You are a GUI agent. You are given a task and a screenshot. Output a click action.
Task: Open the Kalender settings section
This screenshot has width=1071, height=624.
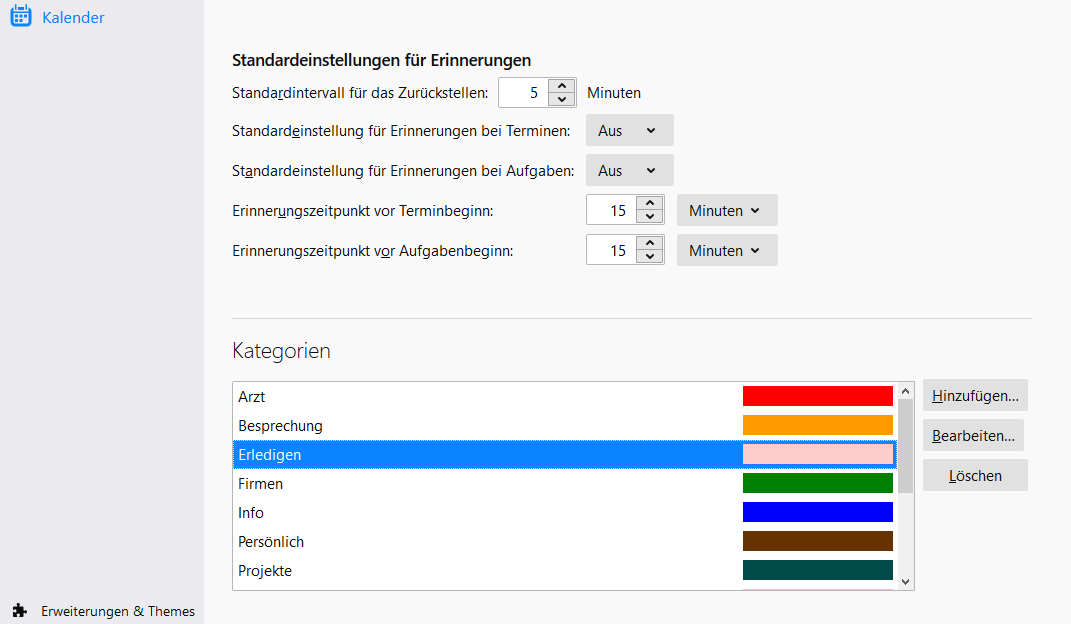click(x=73, y=17)
